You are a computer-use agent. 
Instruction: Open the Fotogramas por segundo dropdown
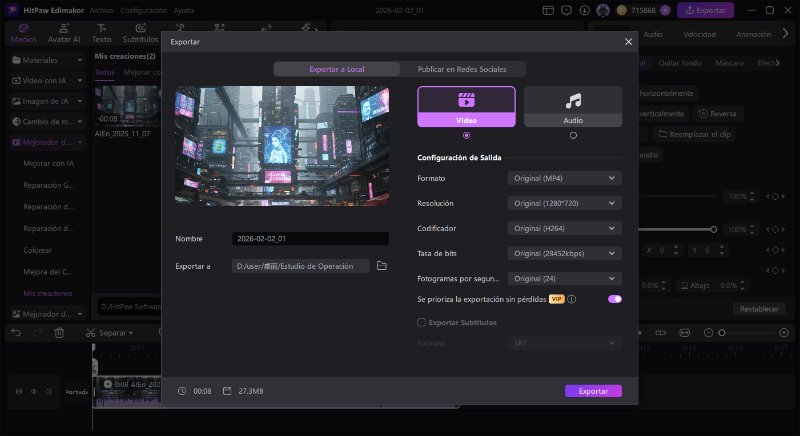[564, 278]
